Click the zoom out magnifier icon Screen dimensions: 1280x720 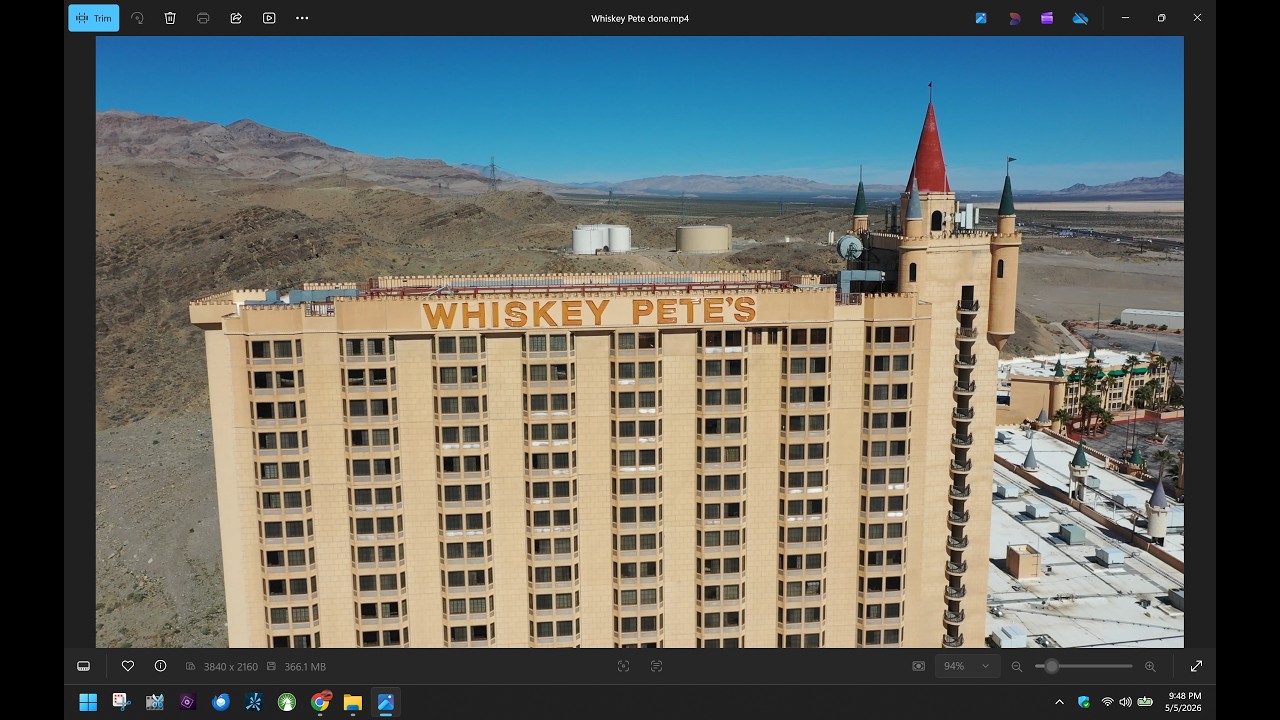coord(1017,666)
